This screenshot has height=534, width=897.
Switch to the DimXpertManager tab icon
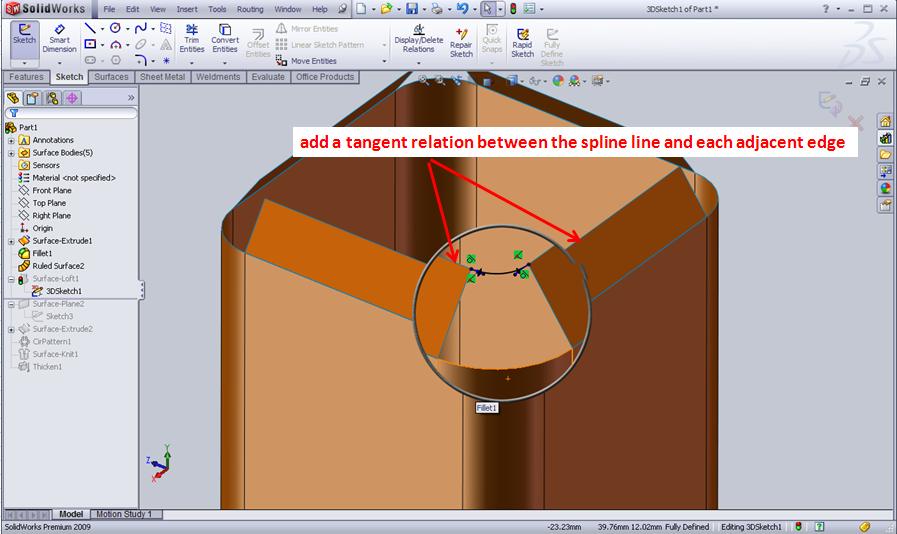[72, 98]
